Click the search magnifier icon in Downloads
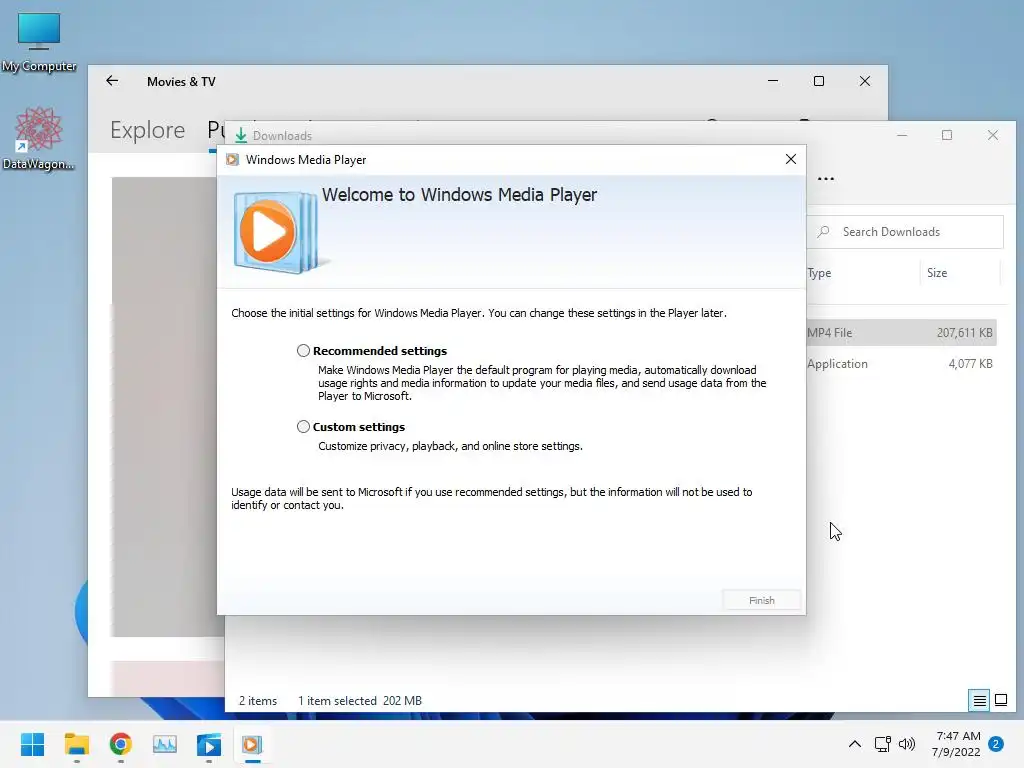Image resolution: width=1024 pixels, height=768 pixels. click(824, 232)
